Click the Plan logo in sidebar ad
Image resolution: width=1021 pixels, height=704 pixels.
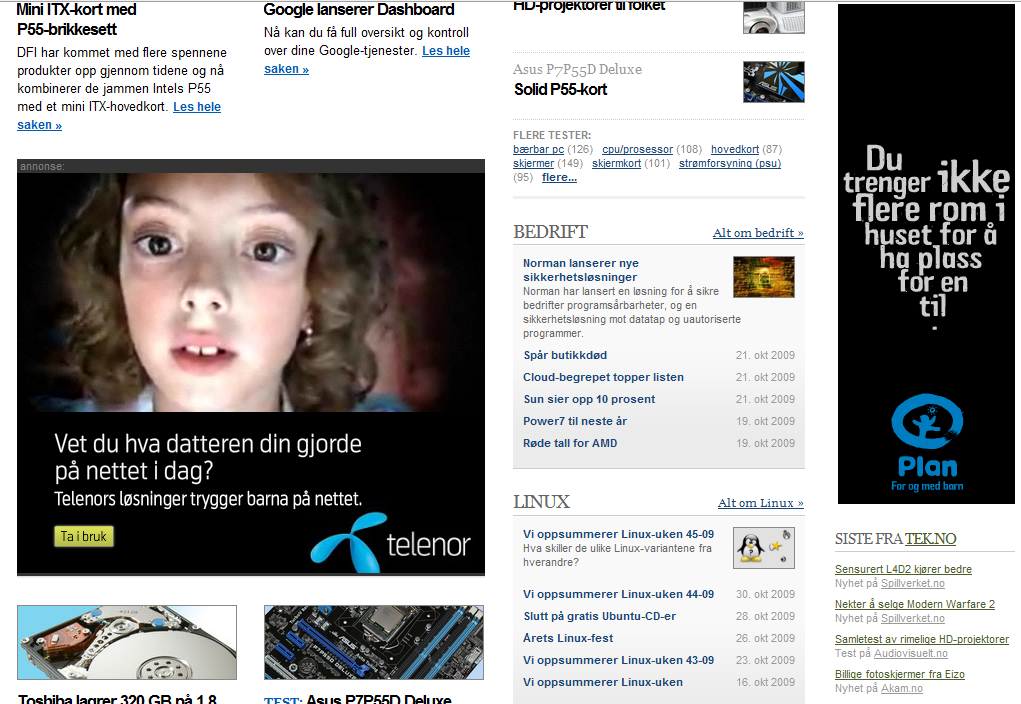[927, 442]
